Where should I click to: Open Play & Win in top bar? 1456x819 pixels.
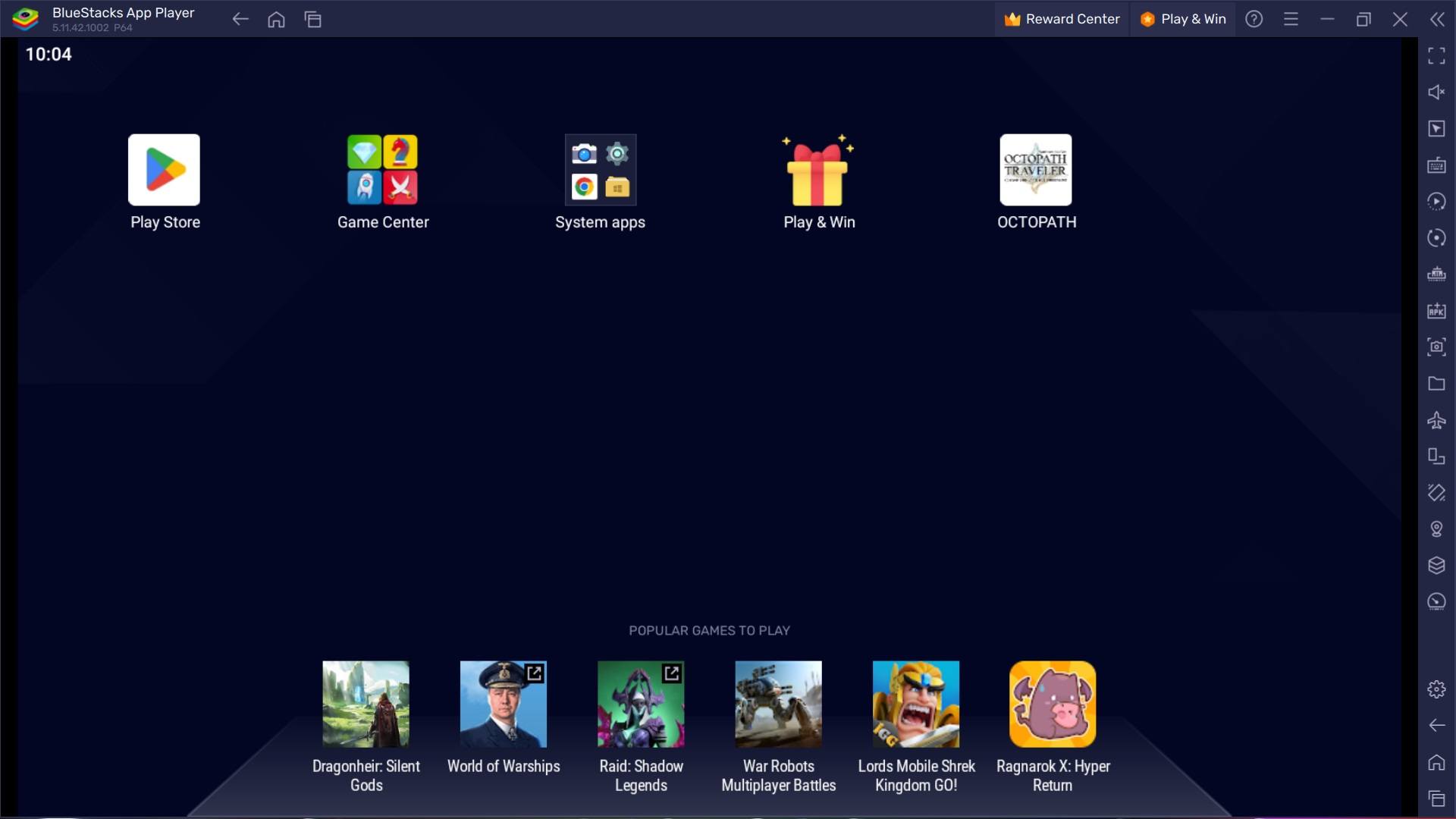point(1183,19)
